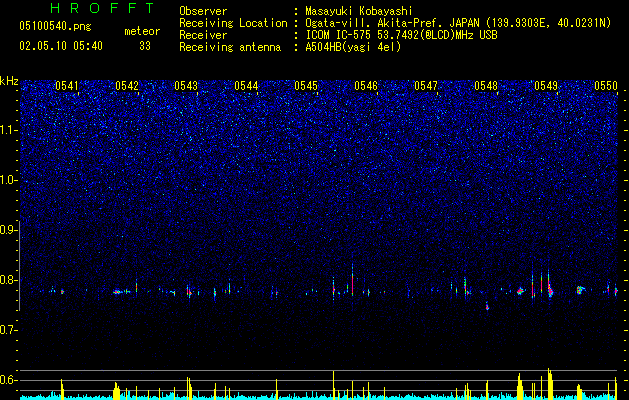Click the 0.8 kHz axis label
The image size is (629, 400).
pyautogui.click(x=8, y=280)
